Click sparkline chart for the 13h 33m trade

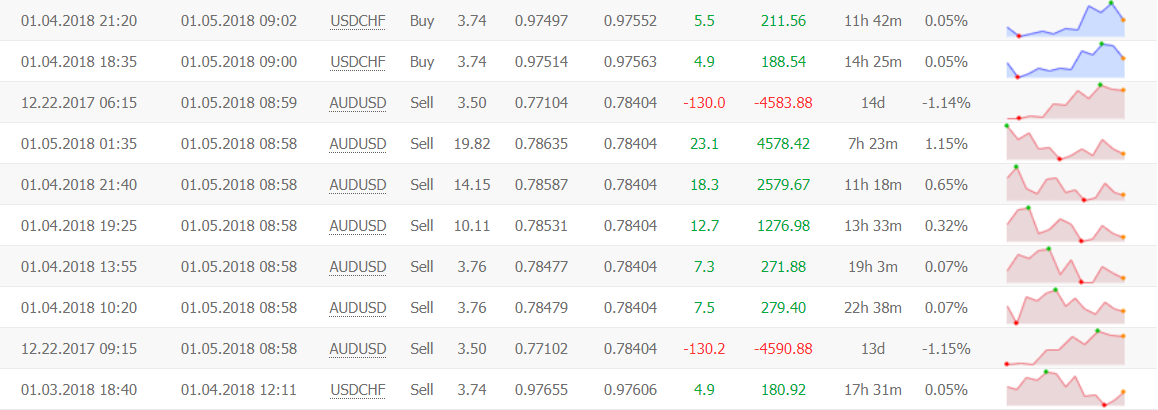click(x=1065, y=225)
